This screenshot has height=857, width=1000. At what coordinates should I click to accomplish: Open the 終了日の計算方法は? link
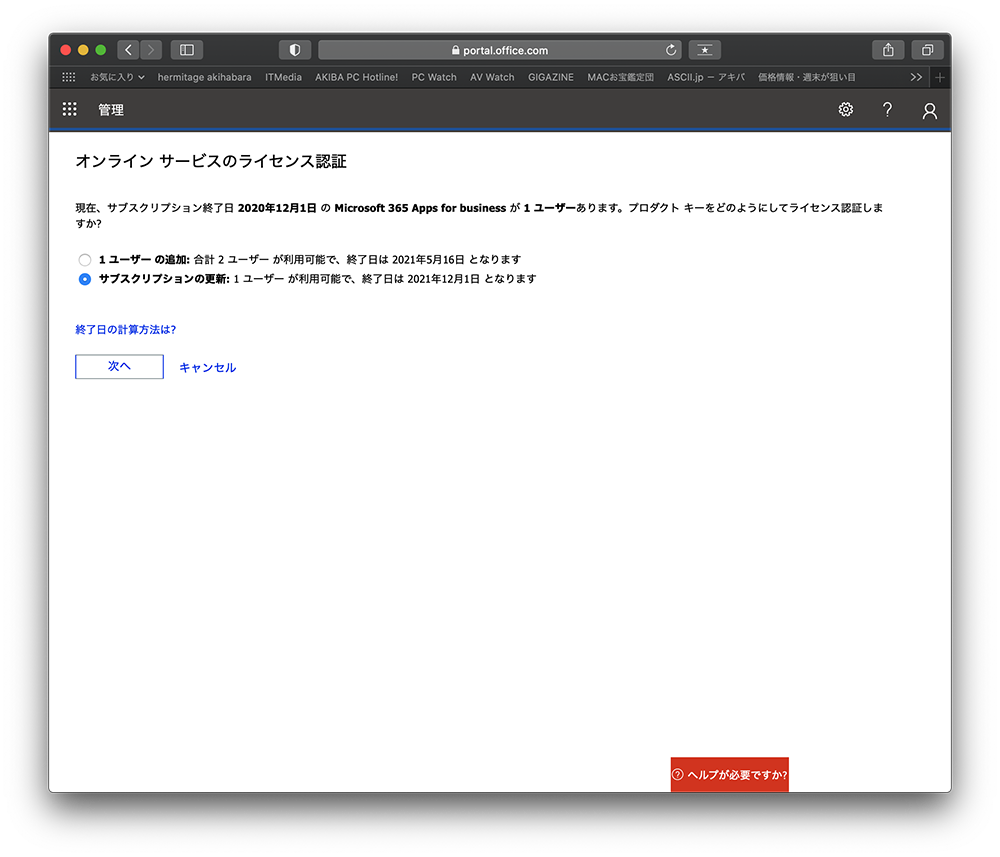tap(126, 330)
